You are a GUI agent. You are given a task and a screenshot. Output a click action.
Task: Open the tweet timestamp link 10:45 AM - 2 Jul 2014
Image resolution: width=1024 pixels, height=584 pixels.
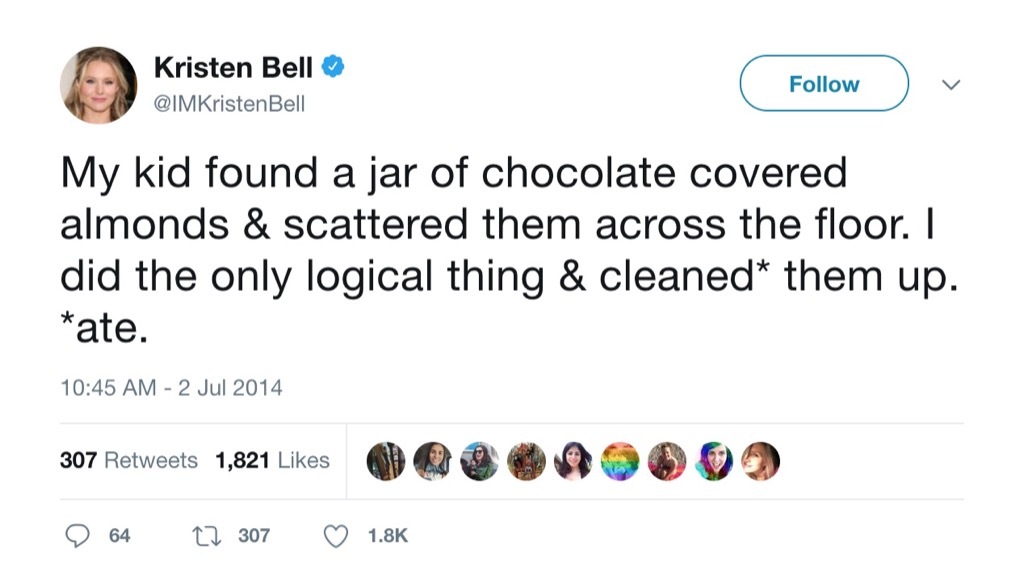[x=171, y=388]
